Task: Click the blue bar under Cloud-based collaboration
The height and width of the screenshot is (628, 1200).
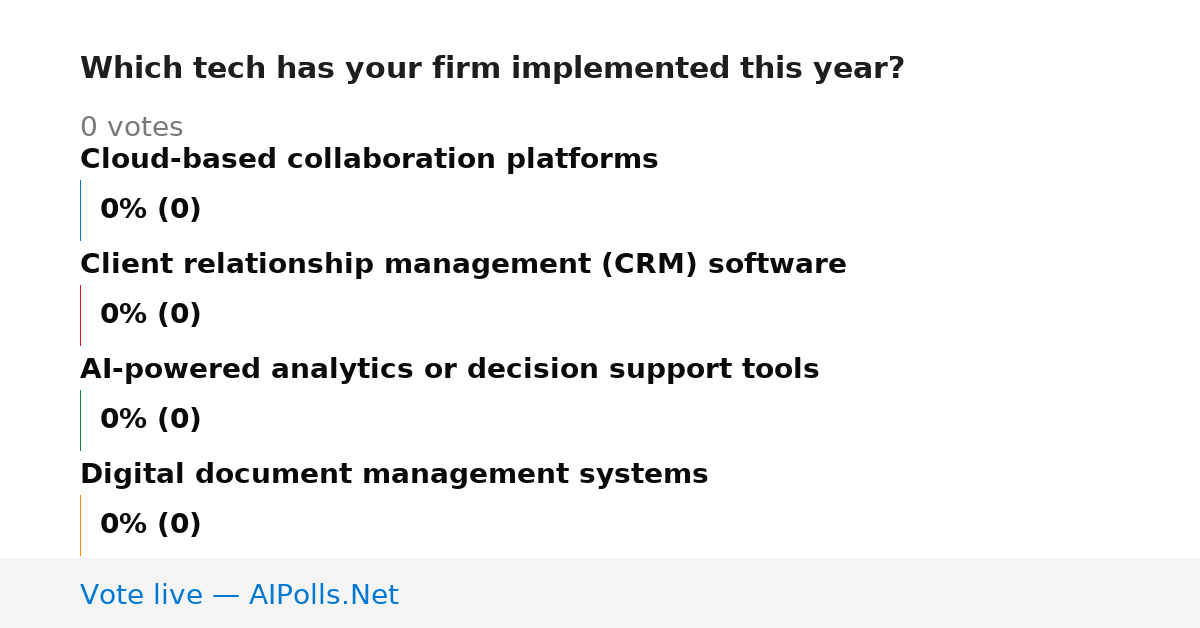Action: [80, 210]
